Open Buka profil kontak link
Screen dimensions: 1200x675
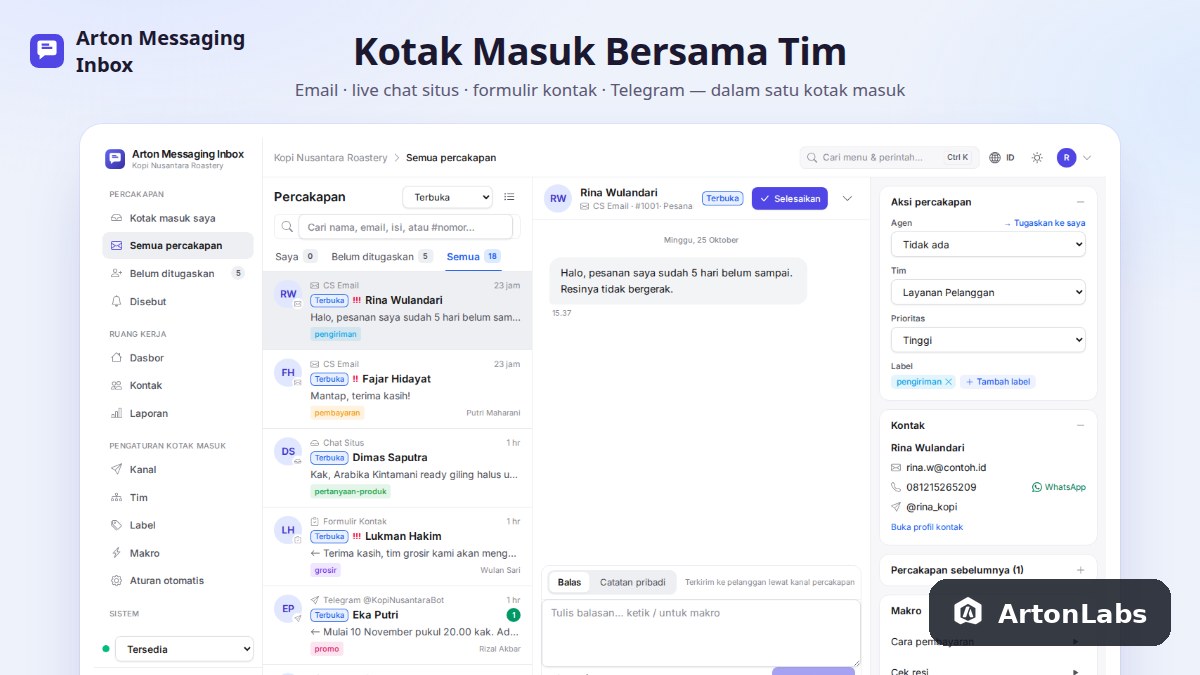pyautogui.click(x=927, y=527)
